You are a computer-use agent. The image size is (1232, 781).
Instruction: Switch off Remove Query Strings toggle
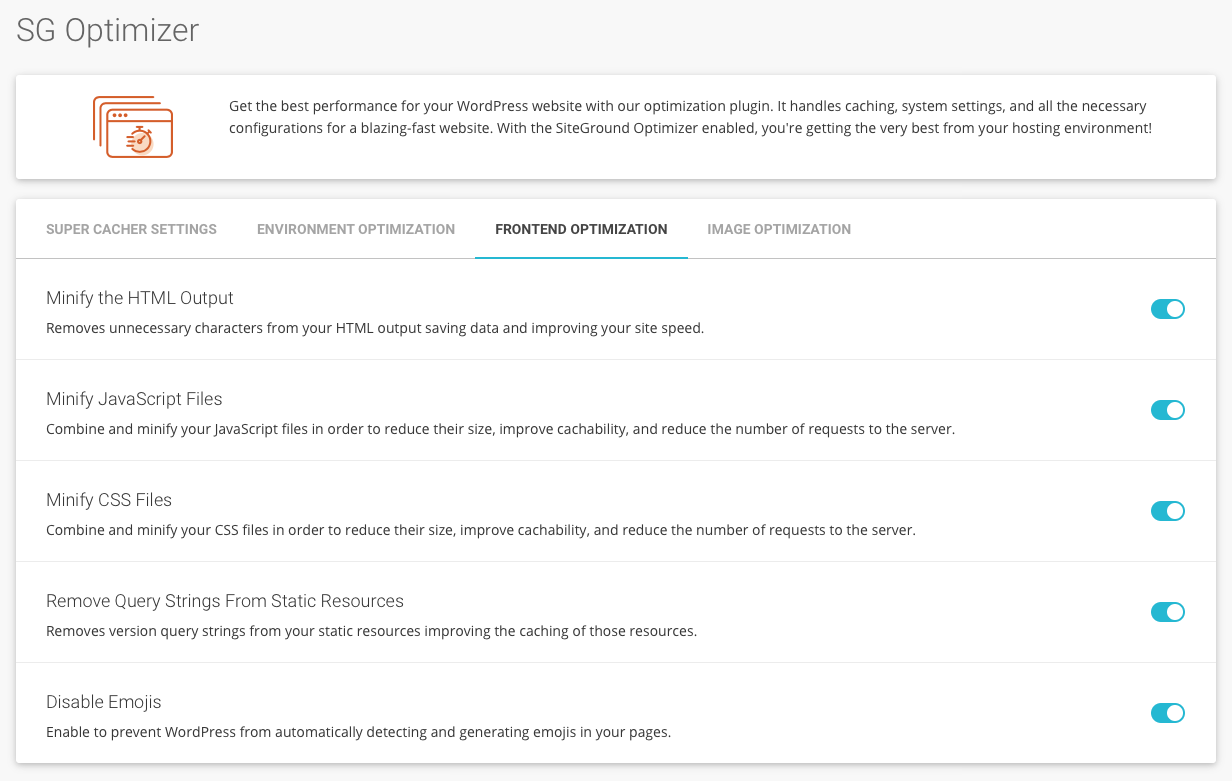click(x=1167, y=612)
